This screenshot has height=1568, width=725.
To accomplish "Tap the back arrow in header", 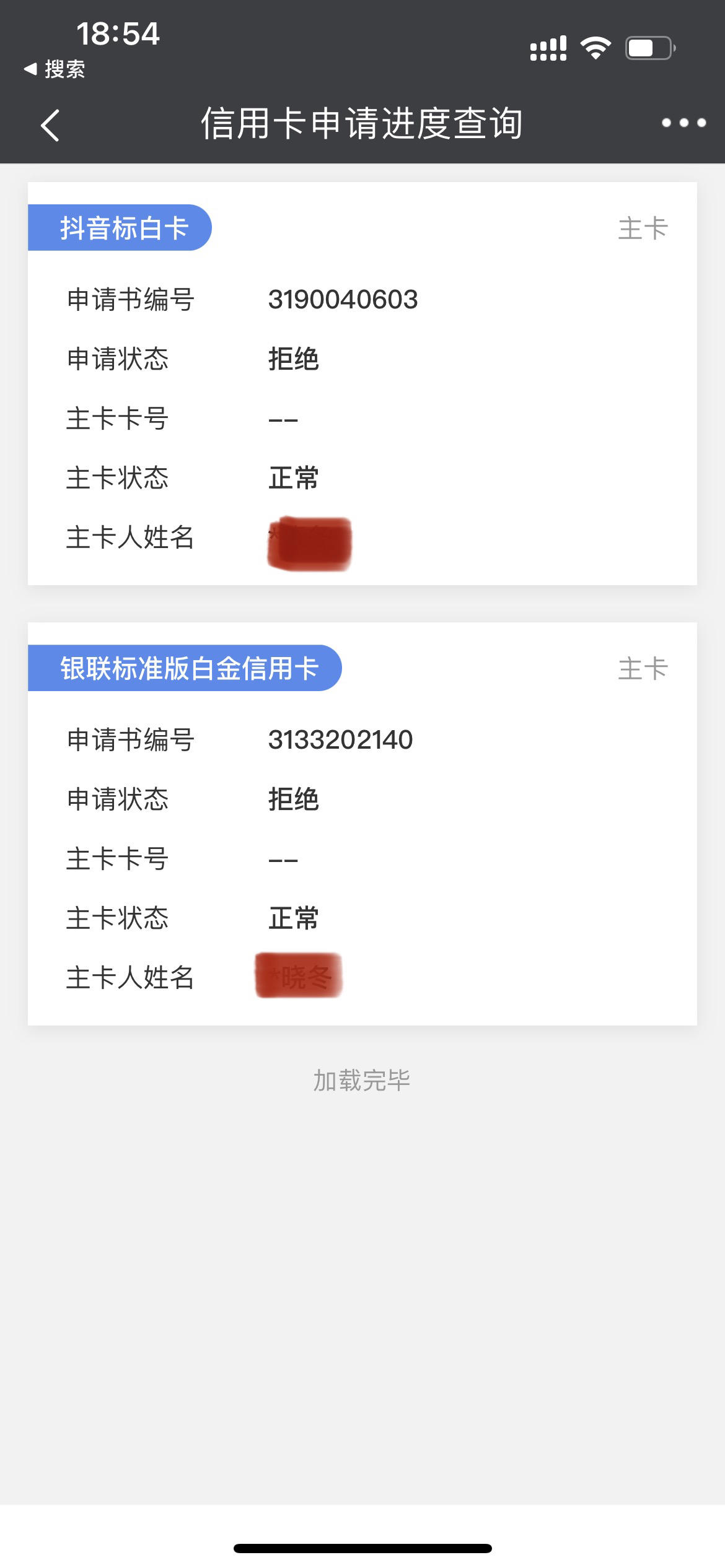I will [x=50, y=125].
